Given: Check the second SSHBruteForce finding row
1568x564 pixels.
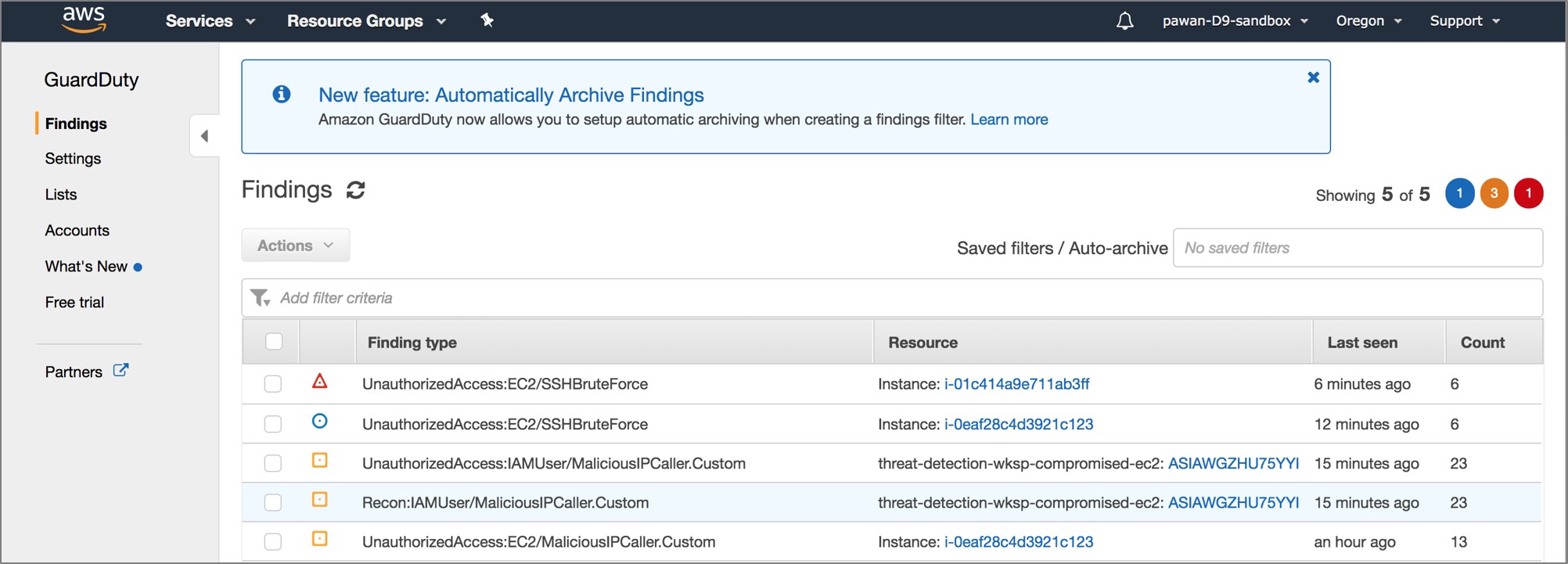Looking at the screenshot, I should point(272,424).
